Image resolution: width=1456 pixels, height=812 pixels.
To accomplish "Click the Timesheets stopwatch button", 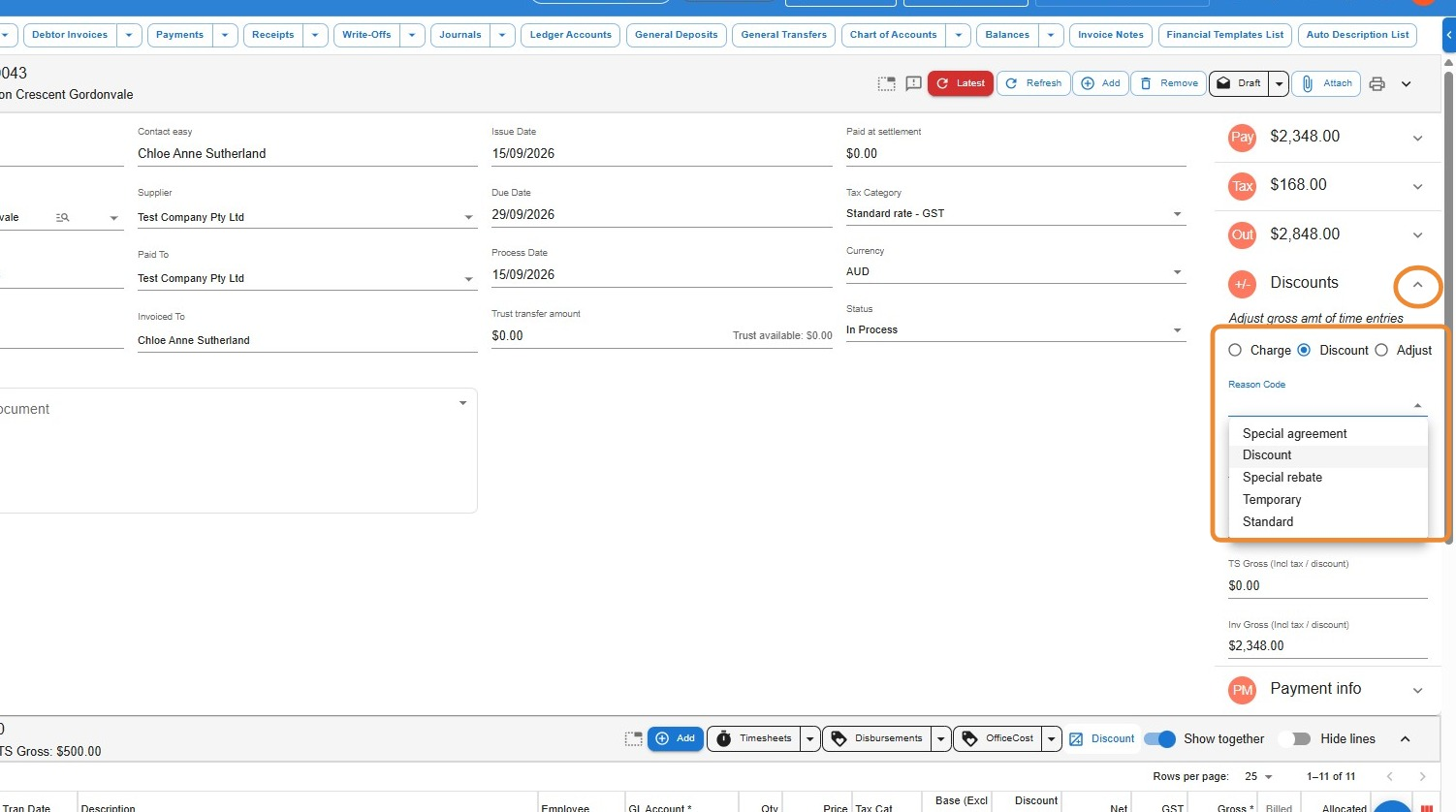I will 754,738.
